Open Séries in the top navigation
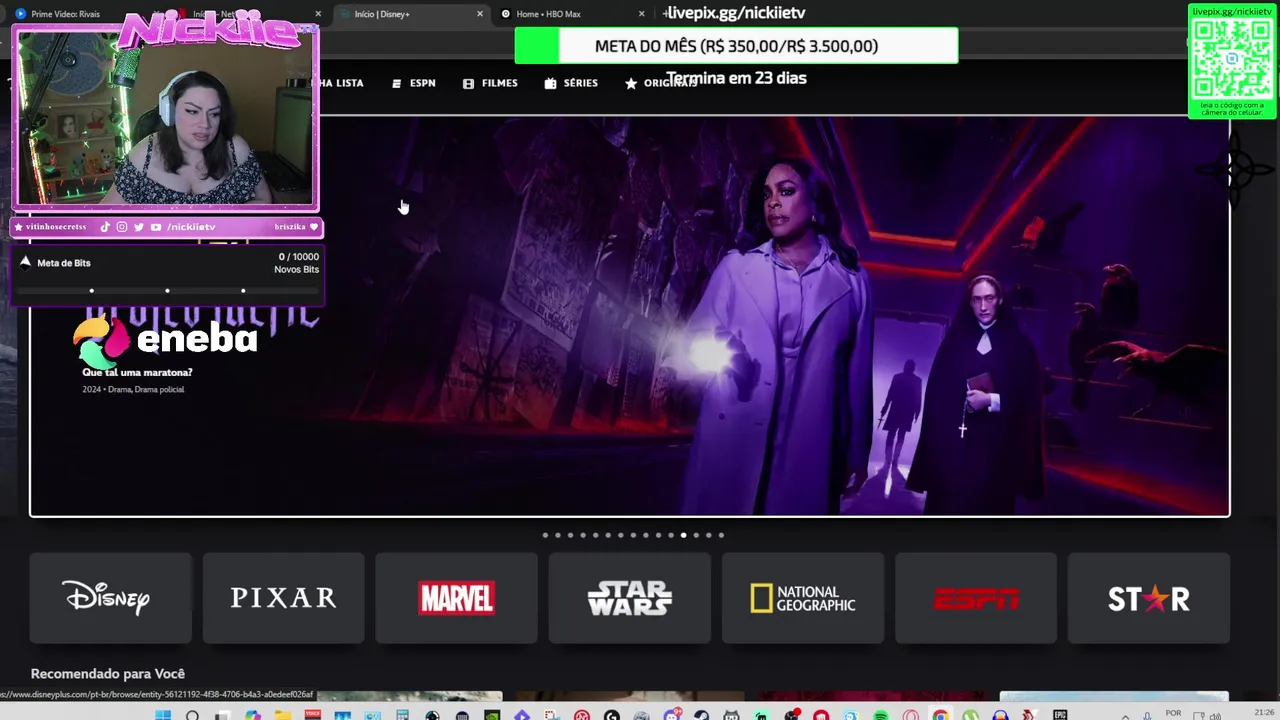 click(571, 83)
